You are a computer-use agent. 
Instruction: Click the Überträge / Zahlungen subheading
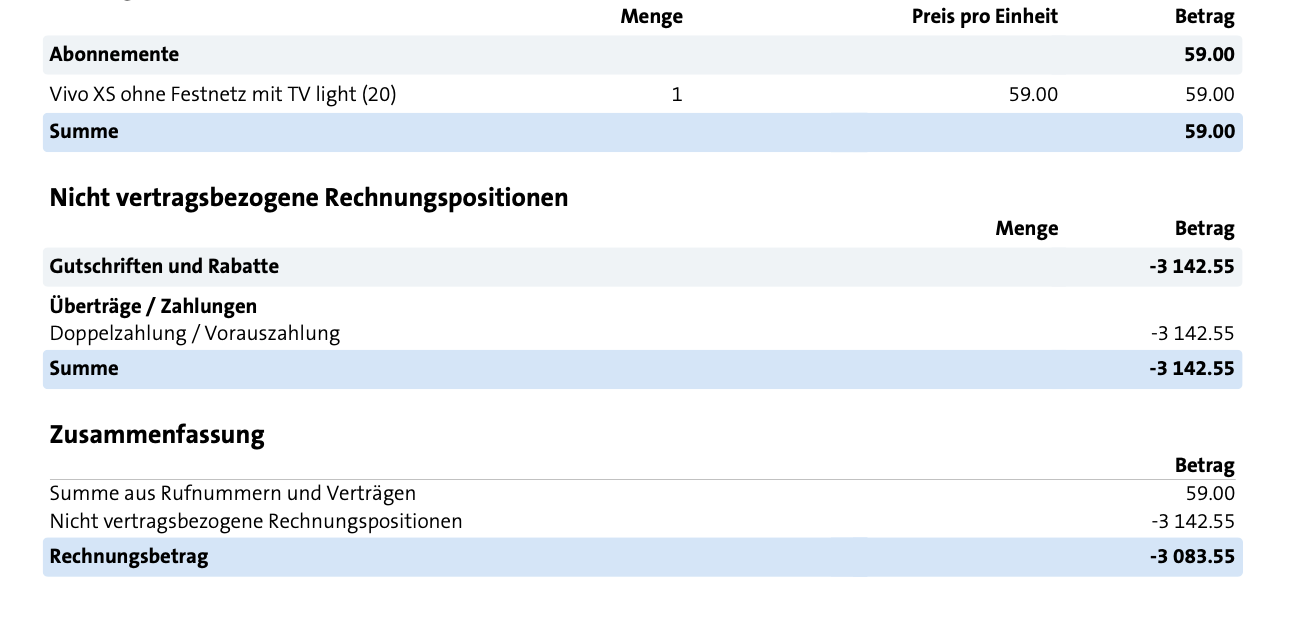coord(153,306)
